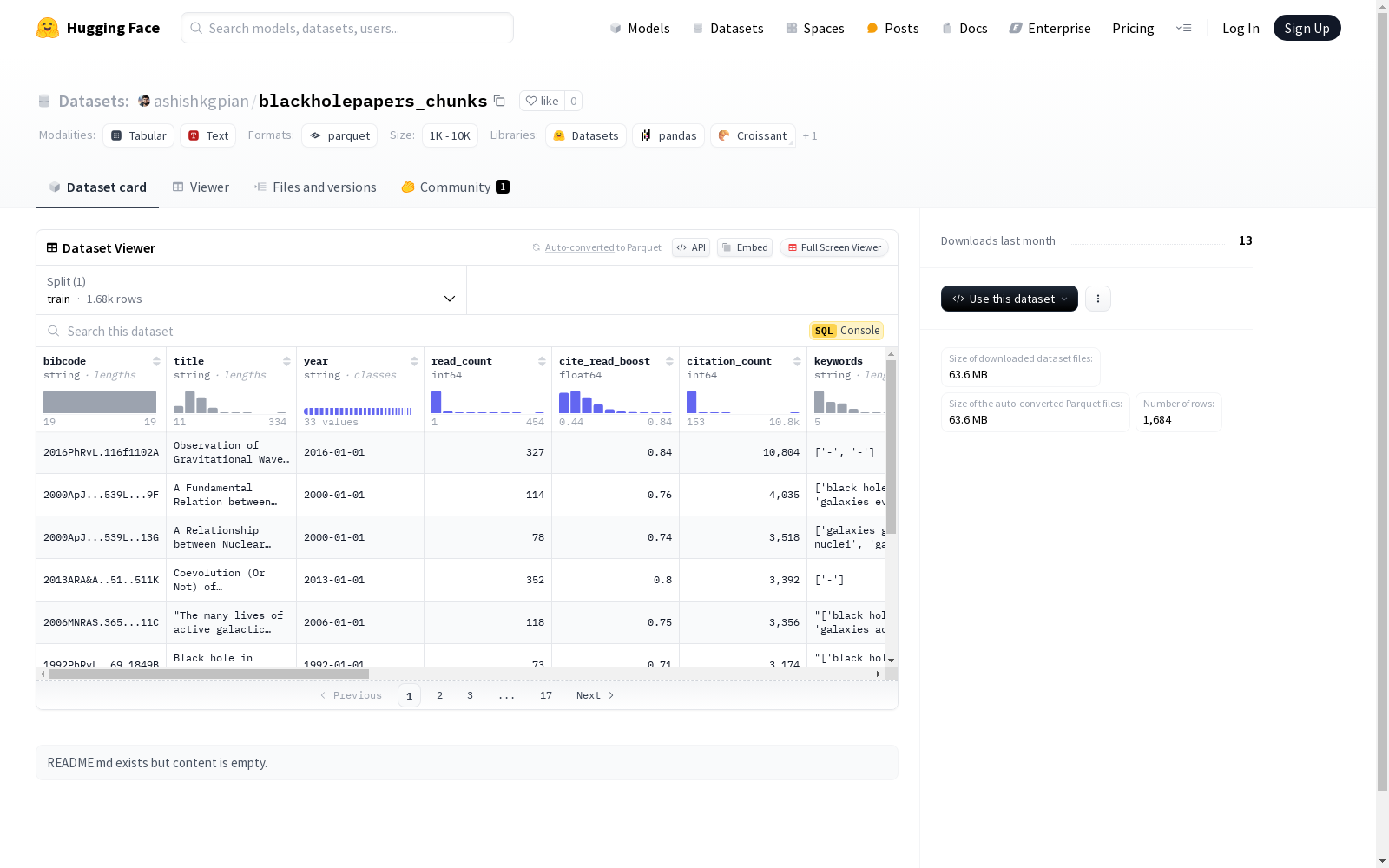Open the Use this dataset dropdown
1389x868 pixels.
1010,299
